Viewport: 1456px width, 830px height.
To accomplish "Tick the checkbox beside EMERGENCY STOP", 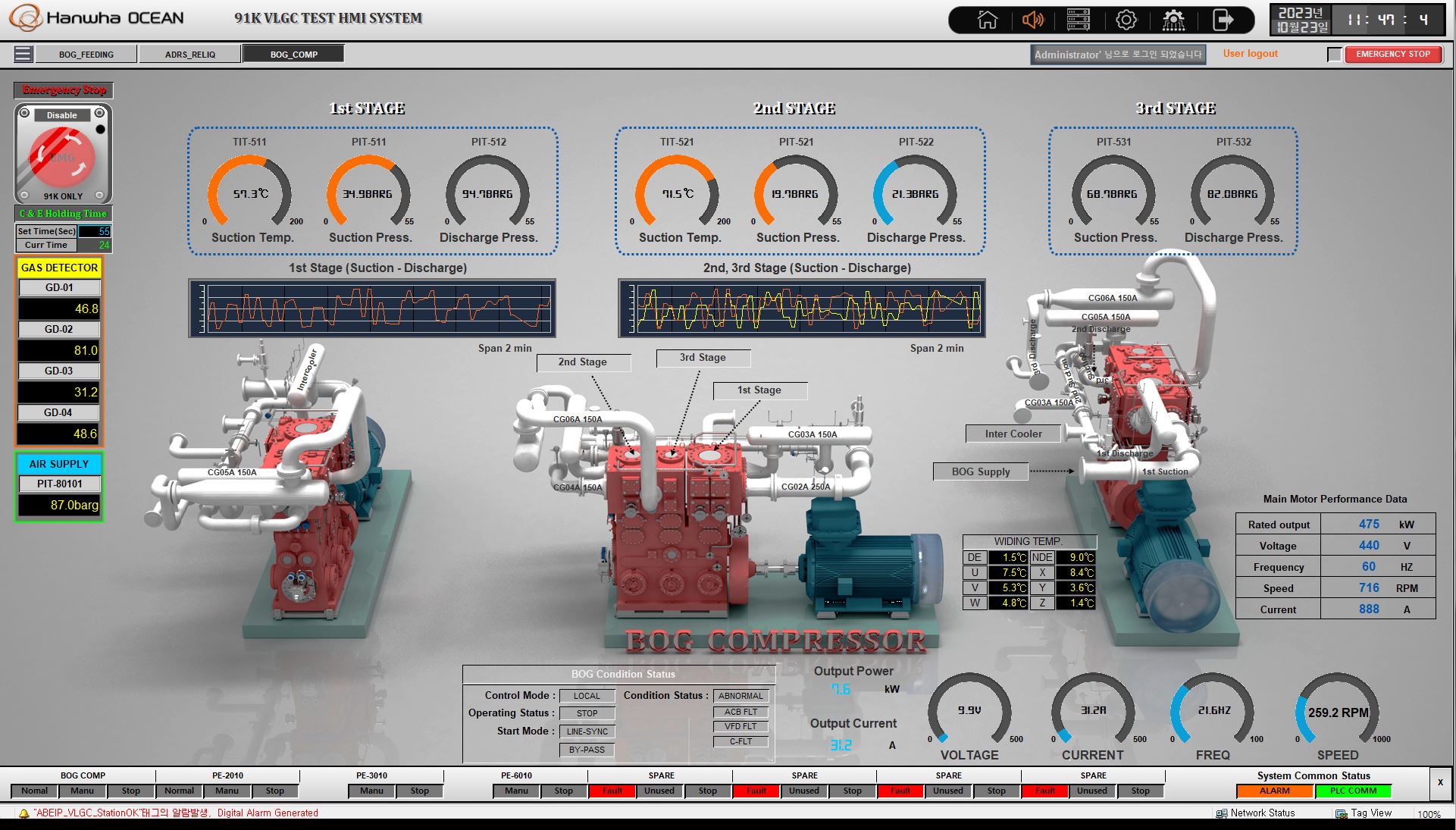I will point(1335,55).
